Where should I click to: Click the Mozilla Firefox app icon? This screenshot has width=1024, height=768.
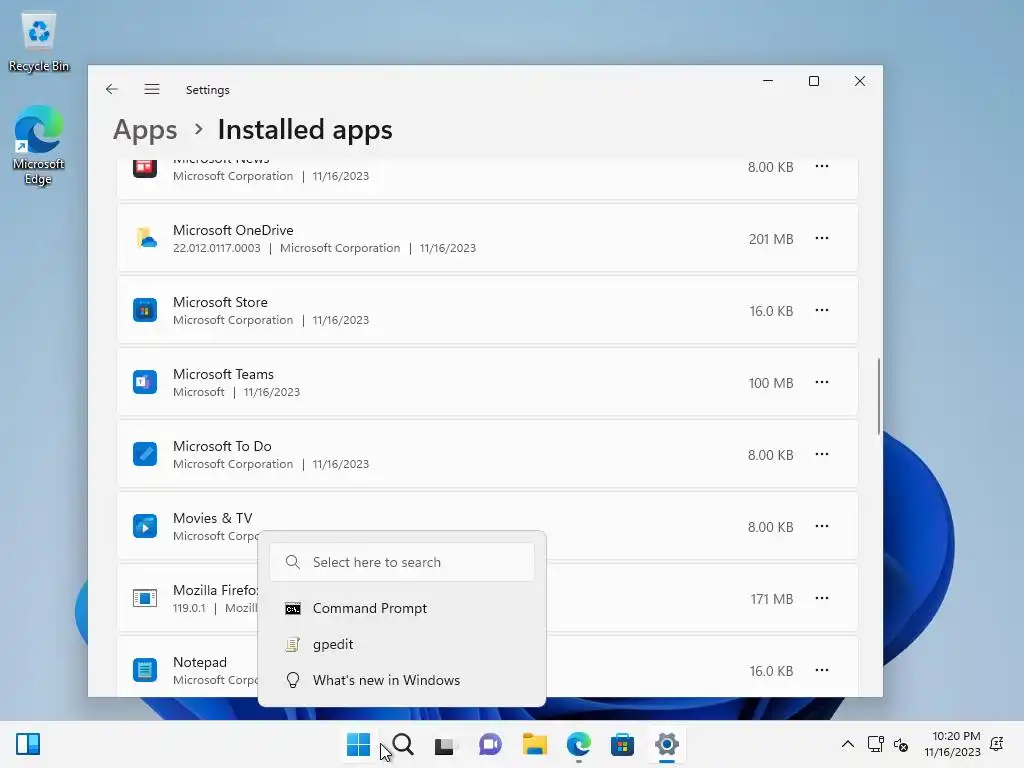coord(145,598)
